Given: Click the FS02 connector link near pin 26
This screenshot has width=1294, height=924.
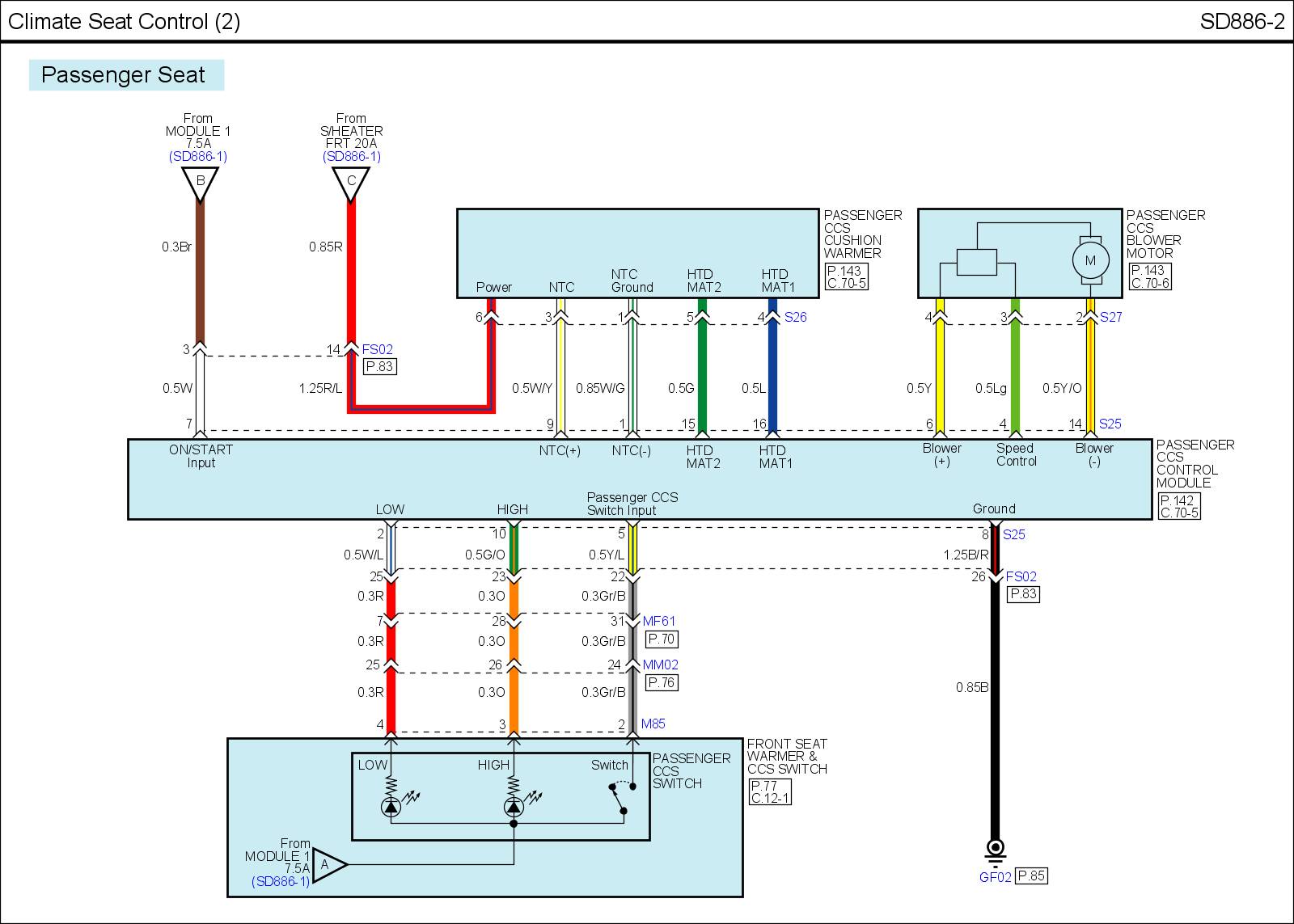Looking at the screenshot, I should point(1021,577).
